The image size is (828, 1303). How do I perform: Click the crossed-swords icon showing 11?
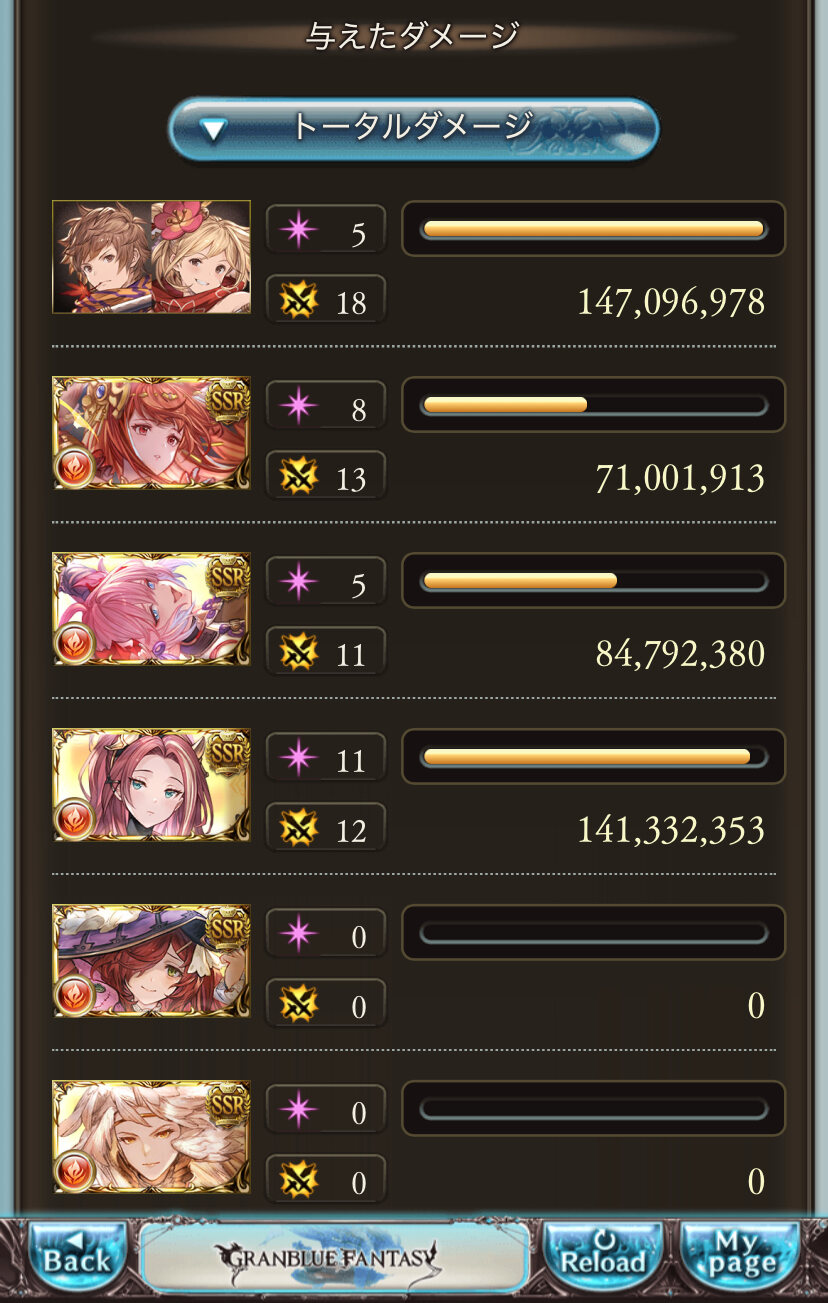point(298,652)
